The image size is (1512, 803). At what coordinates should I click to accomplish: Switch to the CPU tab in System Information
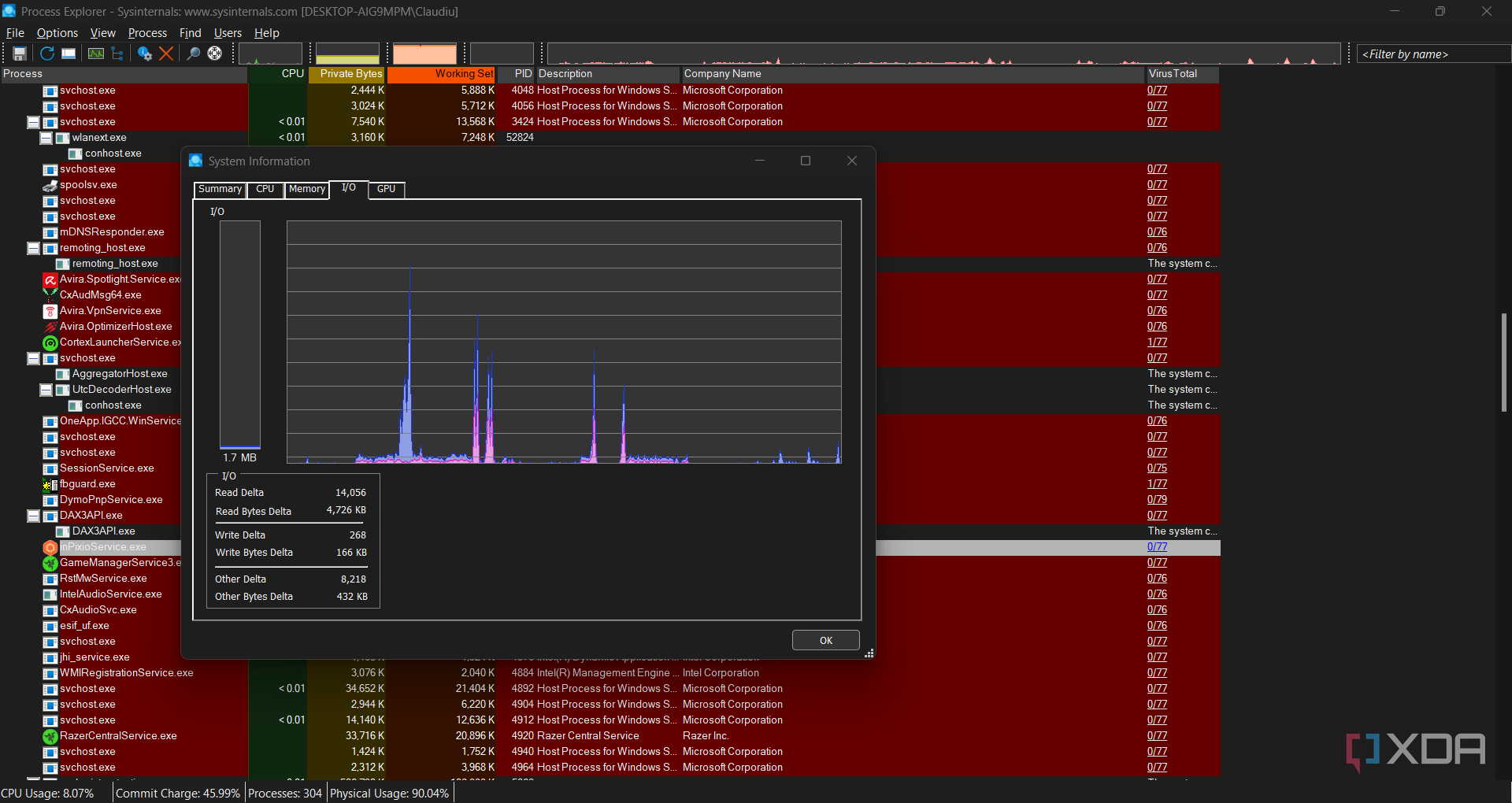265,190
